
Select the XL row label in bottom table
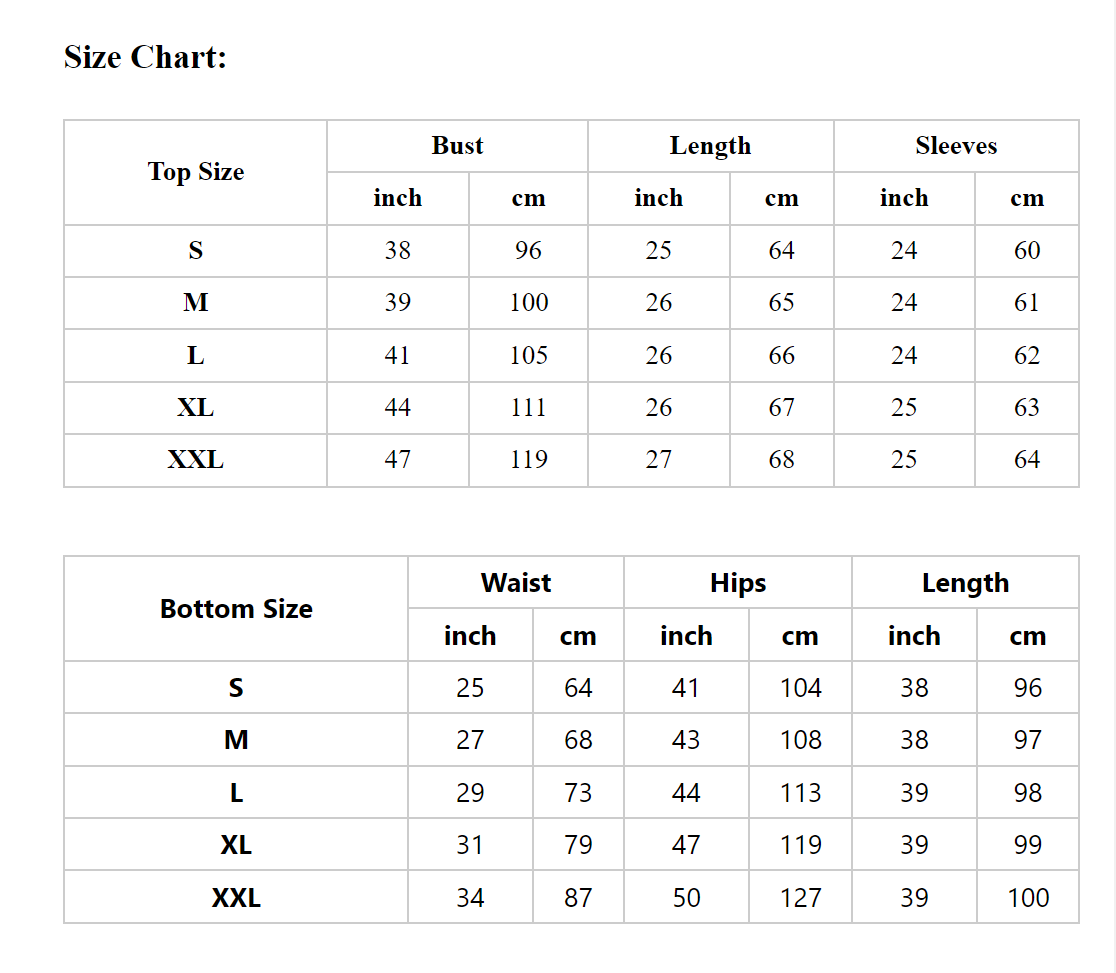tap(236, 845)
